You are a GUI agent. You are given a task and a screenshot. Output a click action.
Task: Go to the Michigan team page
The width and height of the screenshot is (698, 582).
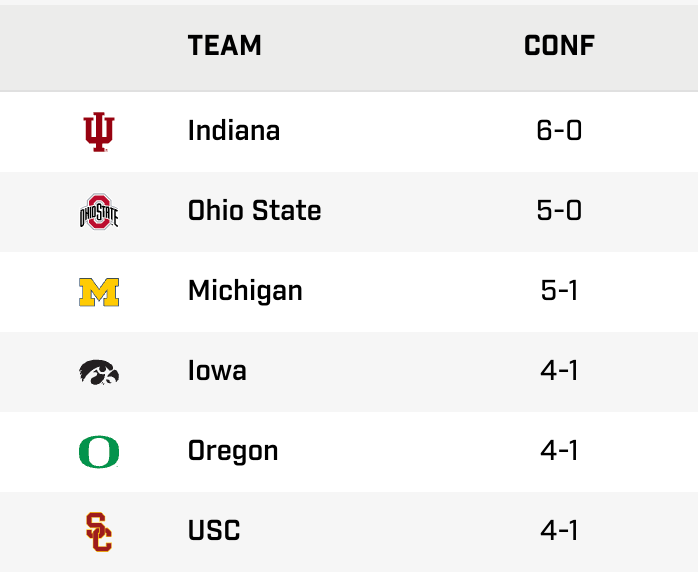click(245, 291)
